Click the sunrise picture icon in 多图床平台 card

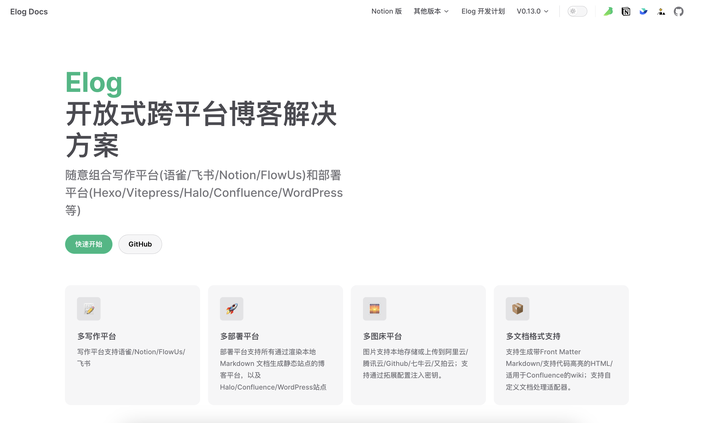pos(374,309)
